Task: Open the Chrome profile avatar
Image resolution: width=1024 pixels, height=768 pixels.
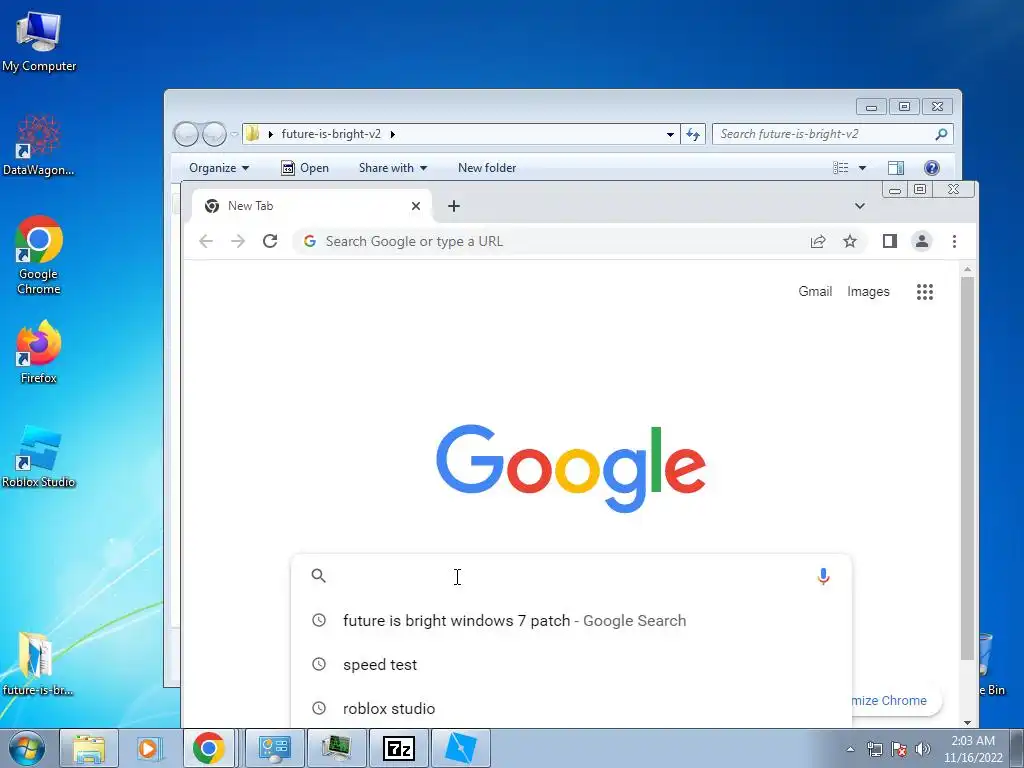Action: point(921,241)
